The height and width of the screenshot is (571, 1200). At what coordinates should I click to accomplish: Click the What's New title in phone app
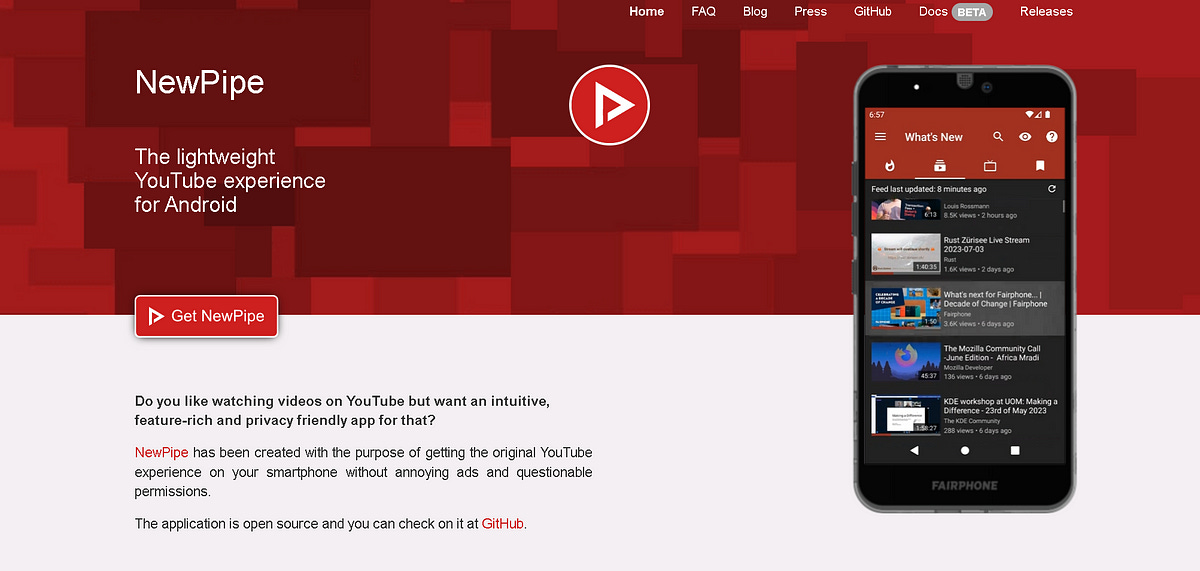[934, 137]
